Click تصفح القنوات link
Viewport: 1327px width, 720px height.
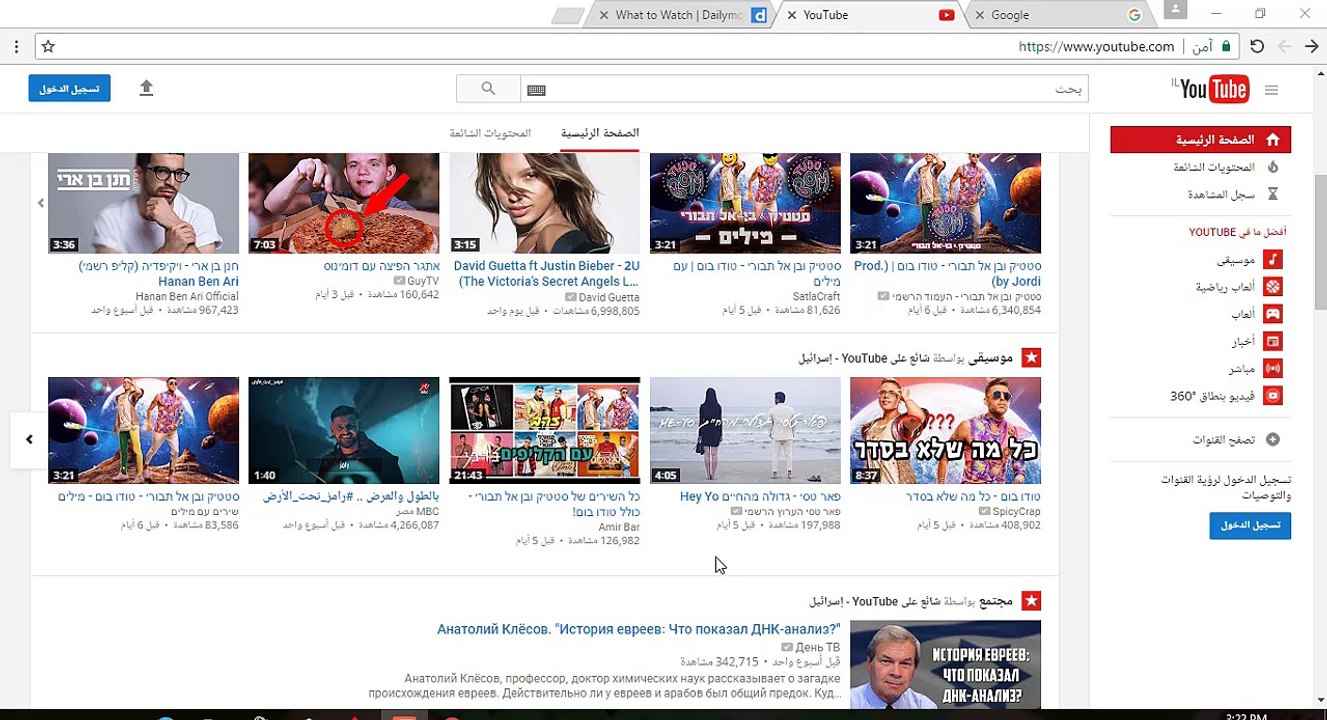[x=1224, y=440]
